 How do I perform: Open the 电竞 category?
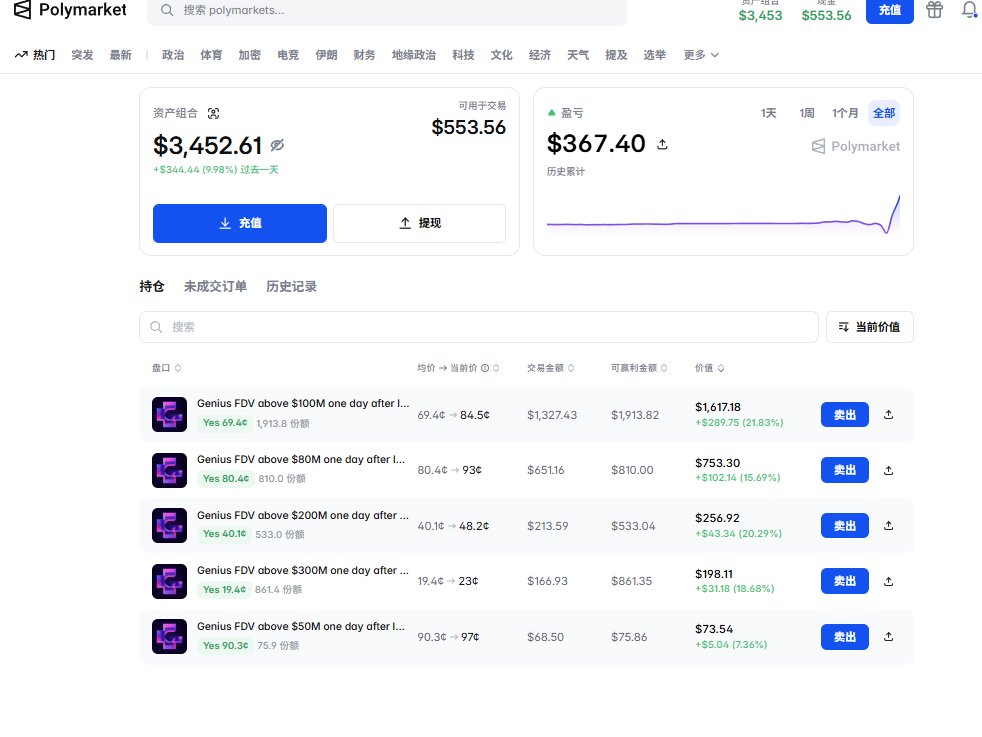point(287,55)
